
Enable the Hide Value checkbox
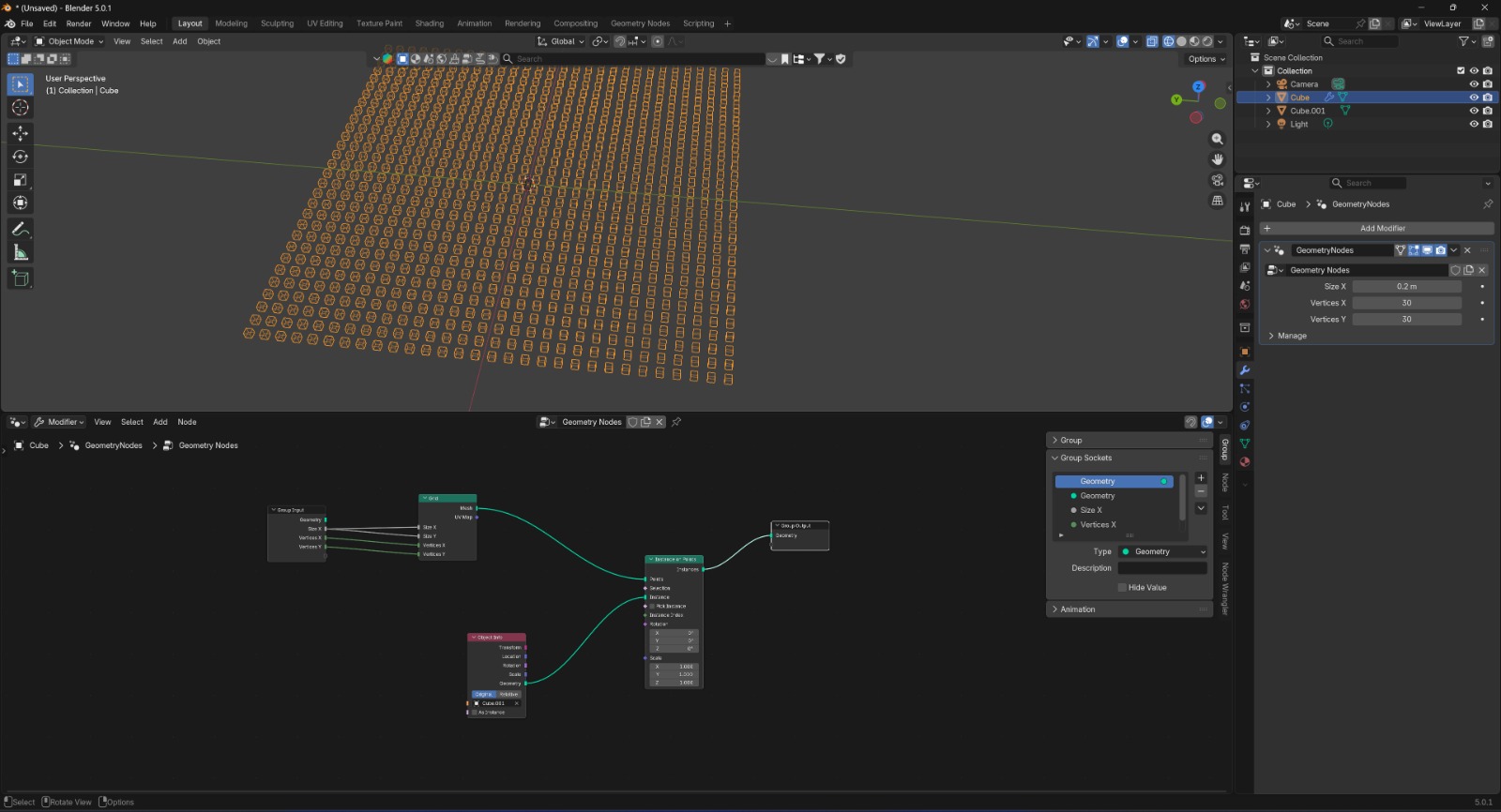pos(1122,588)
